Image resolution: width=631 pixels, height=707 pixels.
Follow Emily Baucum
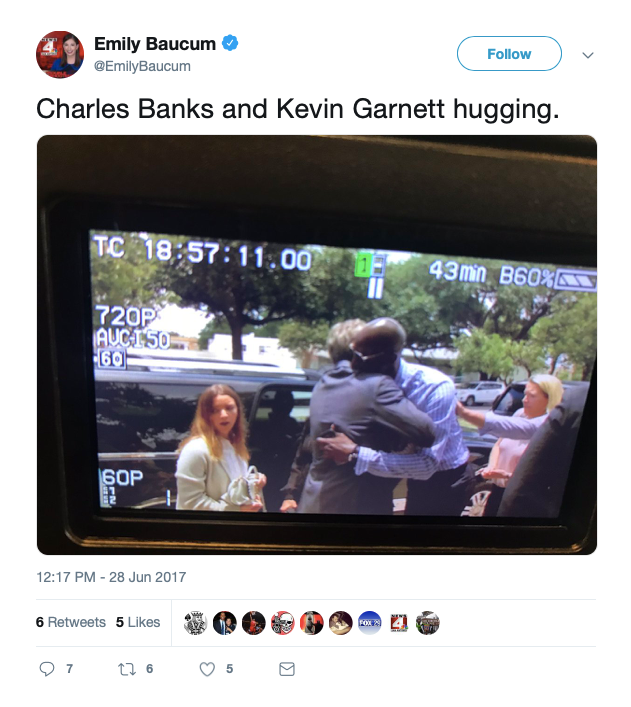point(509,54)
